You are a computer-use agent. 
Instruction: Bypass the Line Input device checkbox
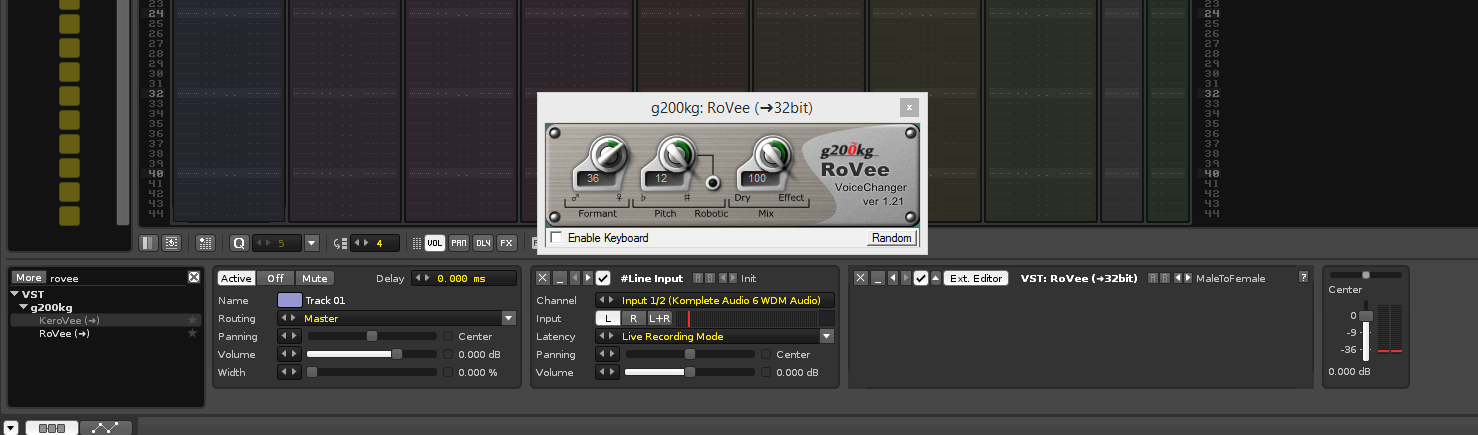603,278
